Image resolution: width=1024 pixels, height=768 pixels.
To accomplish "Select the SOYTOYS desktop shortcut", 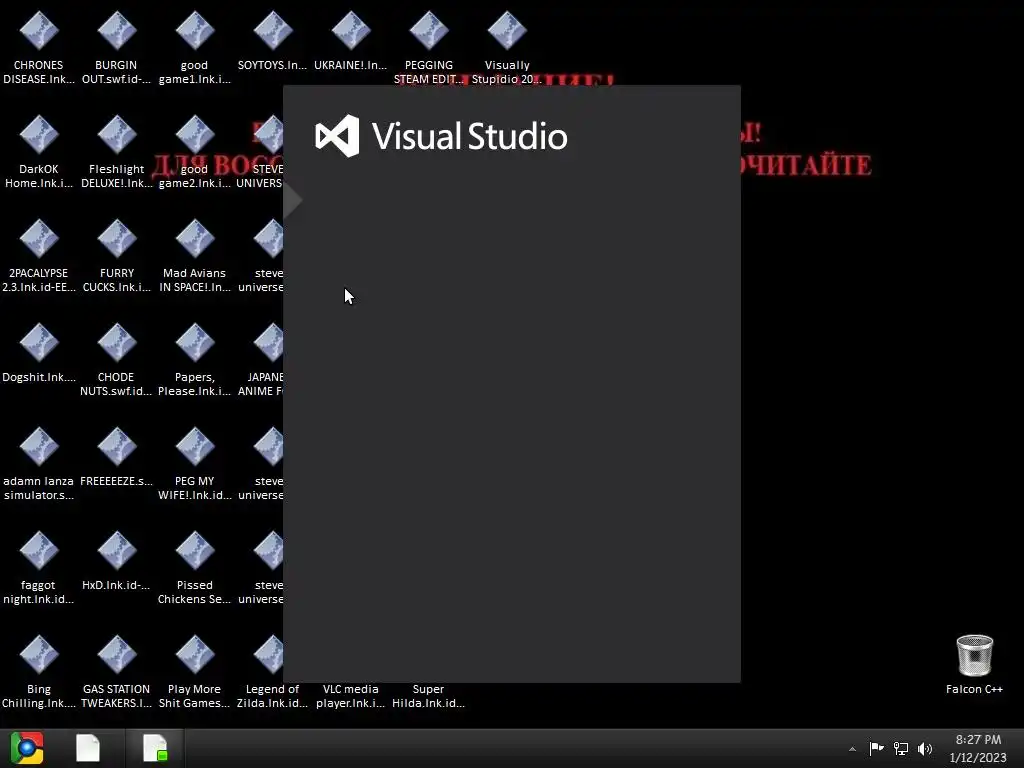I will point(272,41).
